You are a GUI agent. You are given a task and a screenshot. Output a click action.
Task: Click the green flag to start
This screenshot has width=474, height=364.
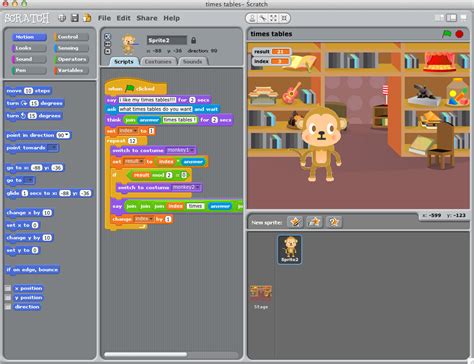(x=446, y=34)
